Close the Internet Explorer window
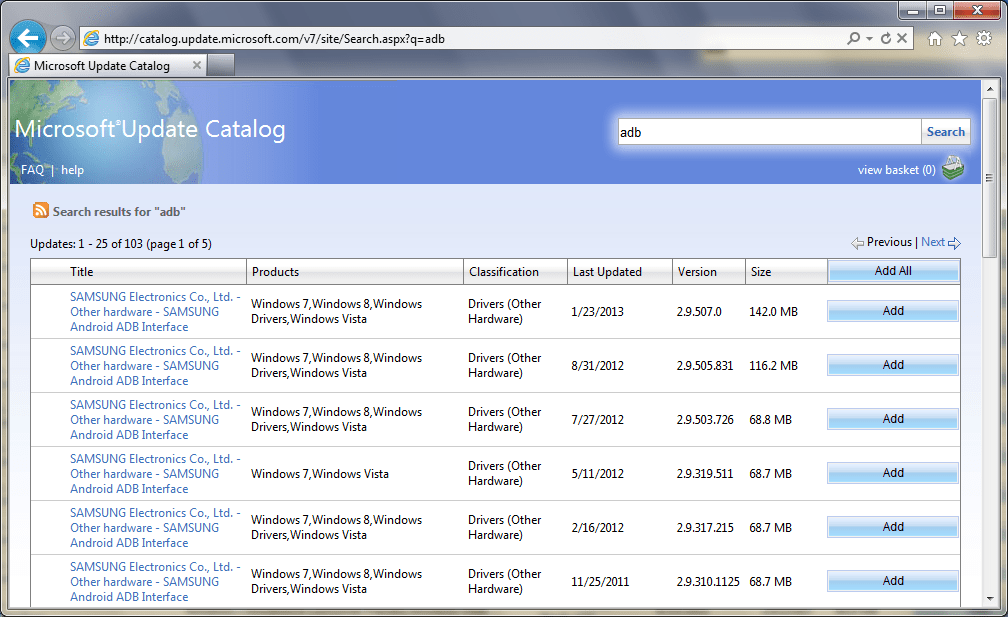The image size is (1008, 617). (977, 10)
